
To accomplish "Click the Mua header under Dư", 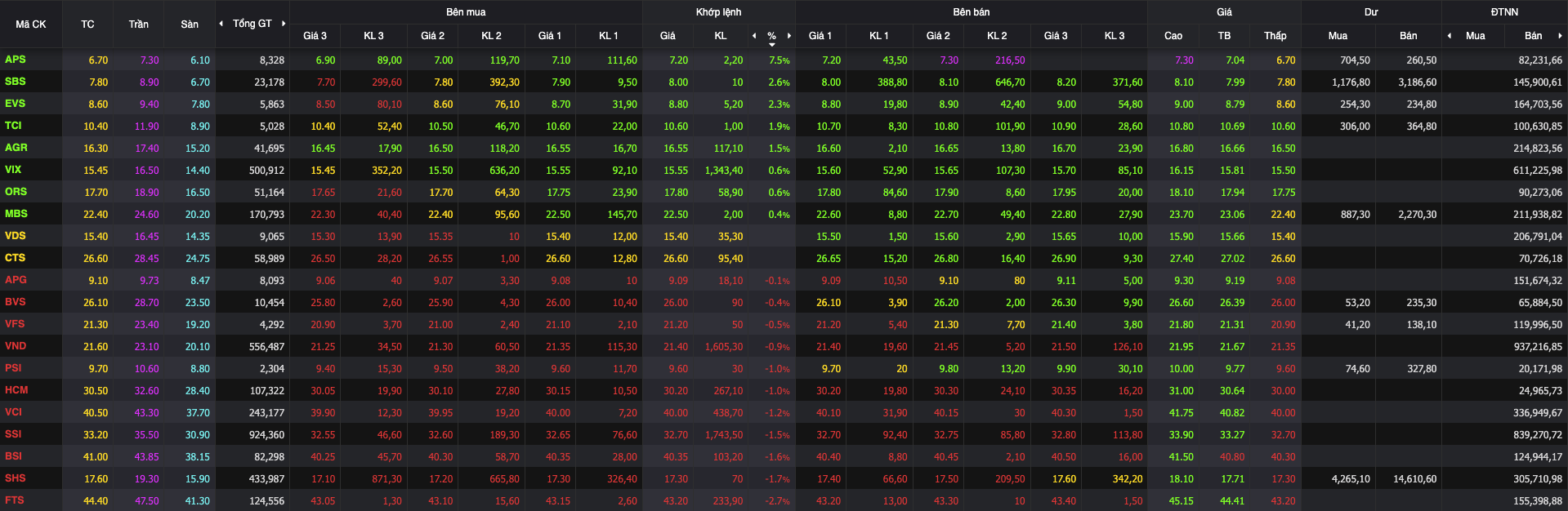I will point(1338,36).
